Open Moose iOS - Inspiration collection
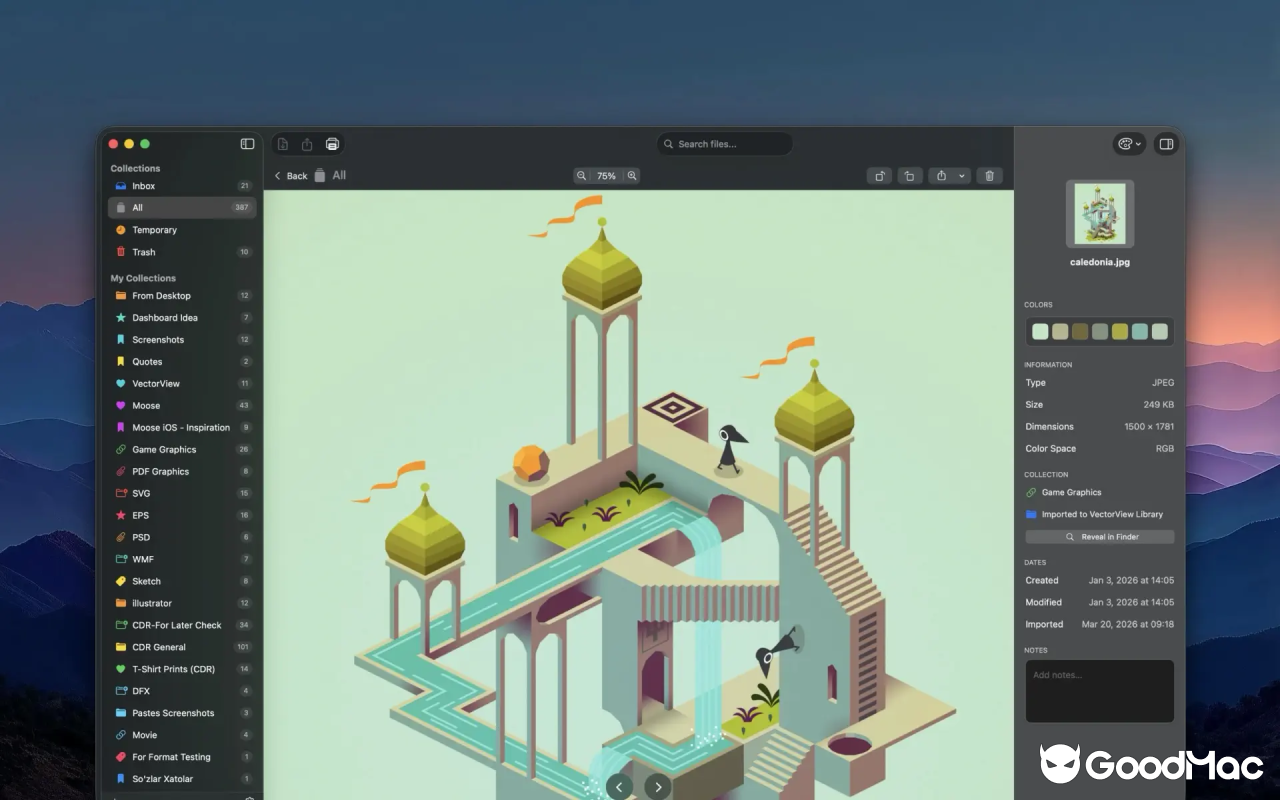Screen dimensions: 1280x800 pyautogui.click(x=182, y=428)
